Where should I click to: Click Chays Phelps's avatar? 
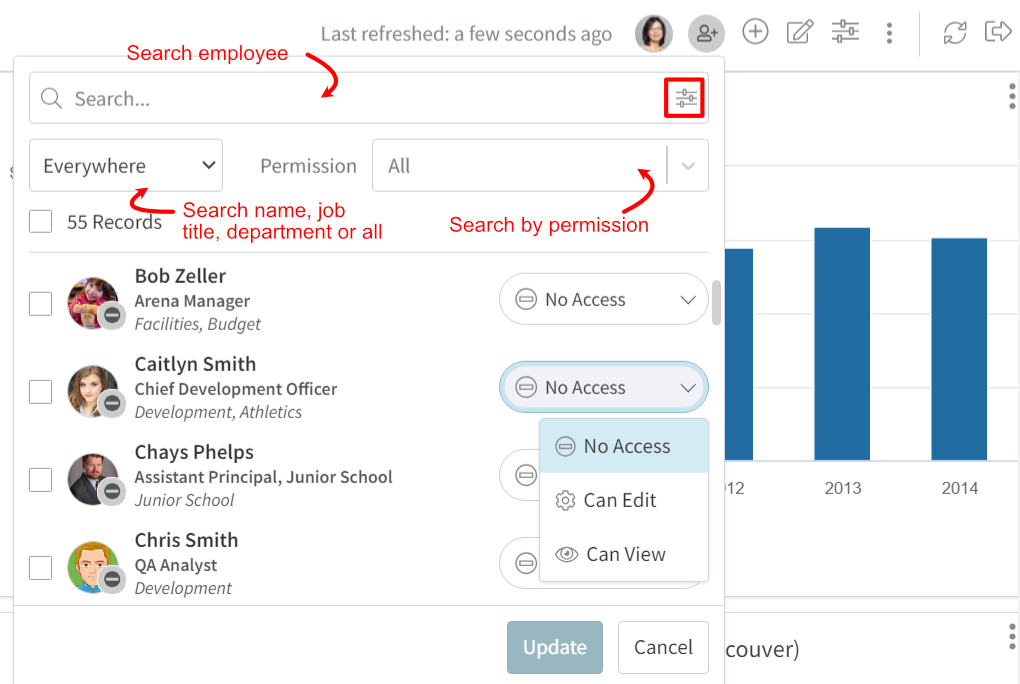pos(93,479)
